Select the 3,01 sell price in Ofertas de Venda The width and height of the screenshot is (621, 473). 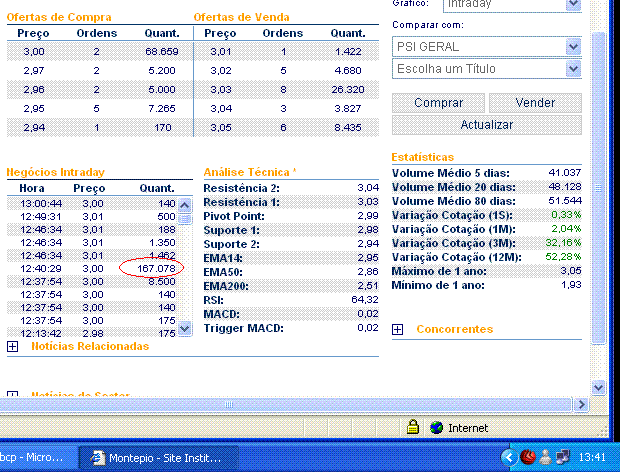221,51
